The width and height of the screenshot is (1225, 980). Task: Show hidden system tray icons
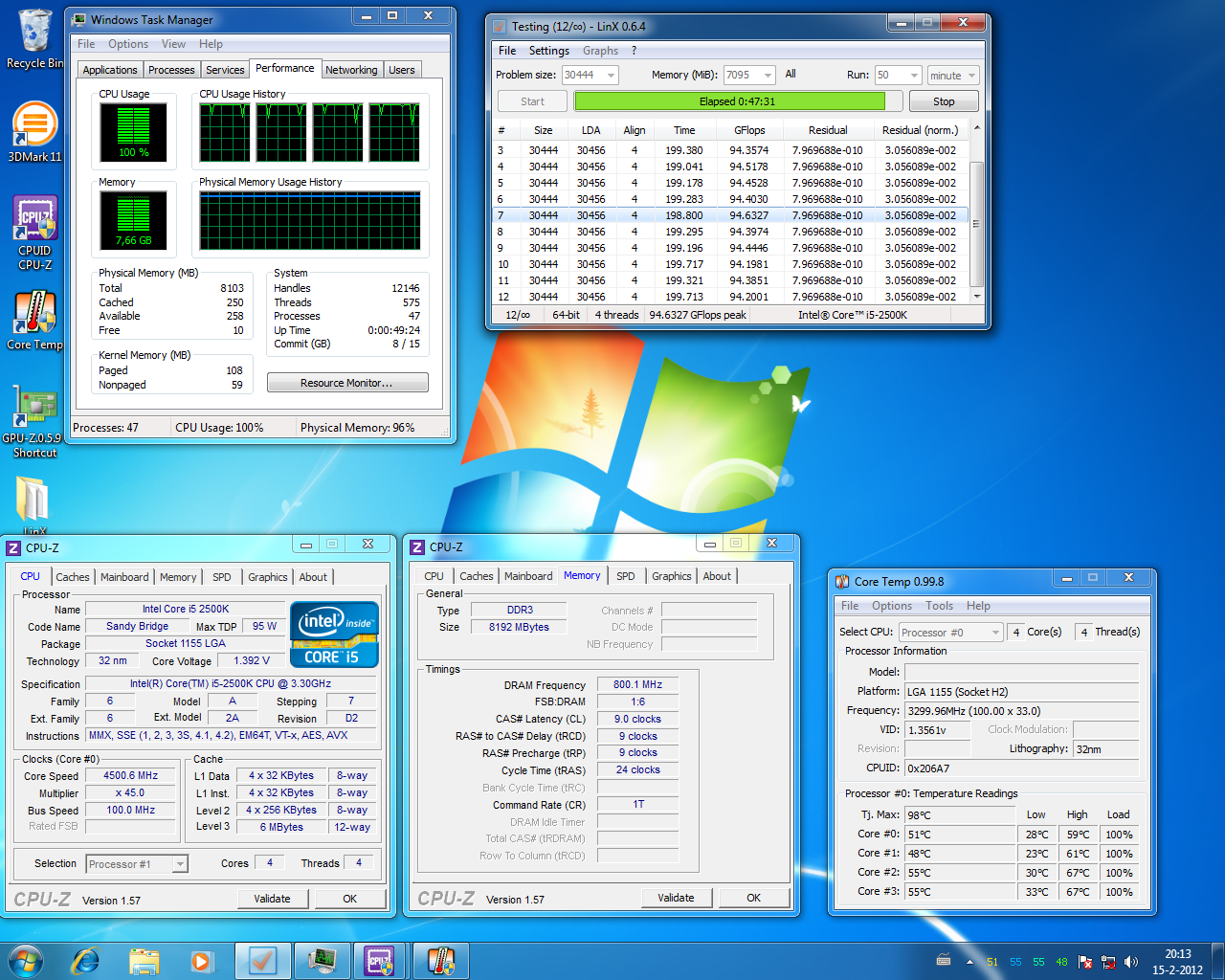point(969,962)
